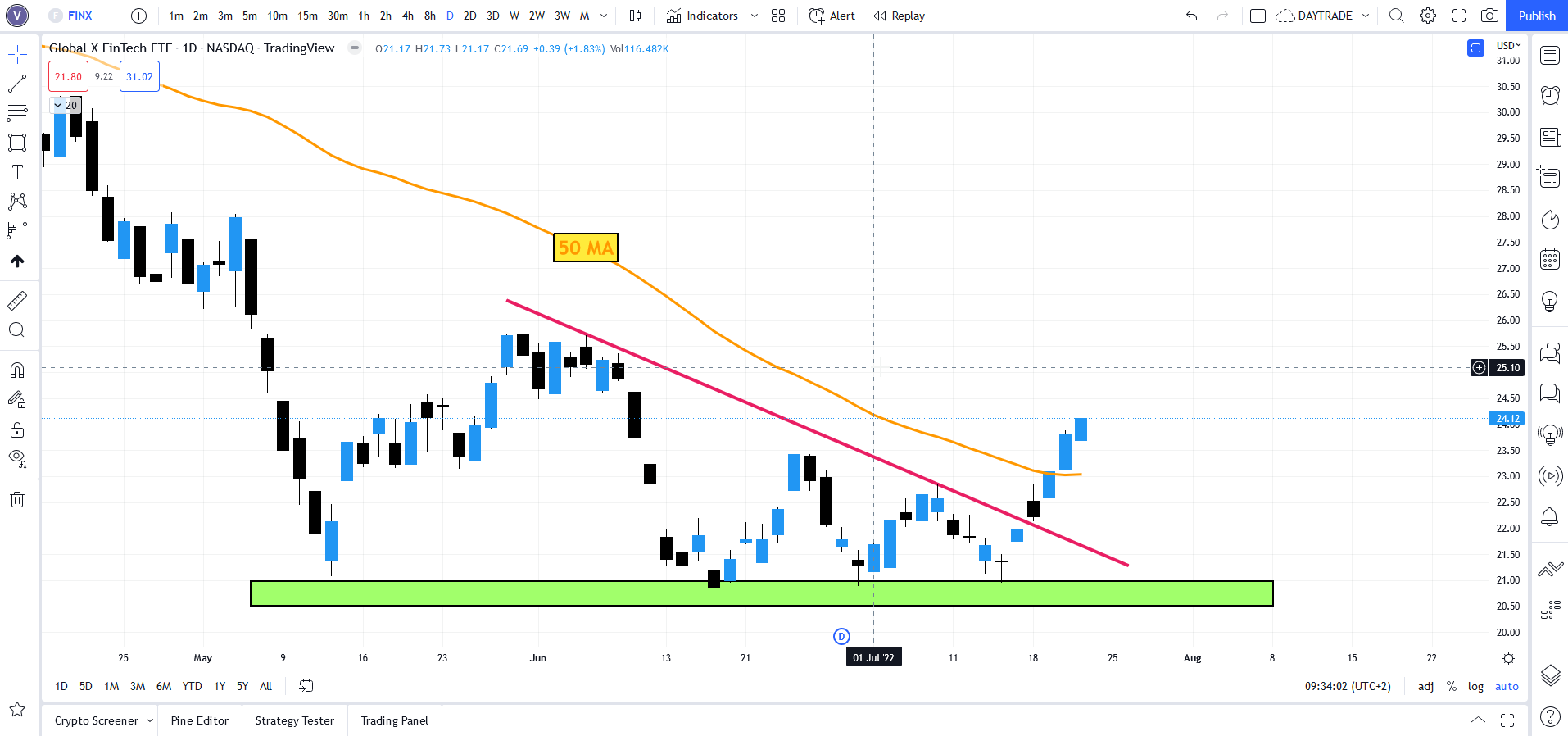Publish the chart idea
The height and width of the screenshot is (736, 1568).
[1537, 16]
